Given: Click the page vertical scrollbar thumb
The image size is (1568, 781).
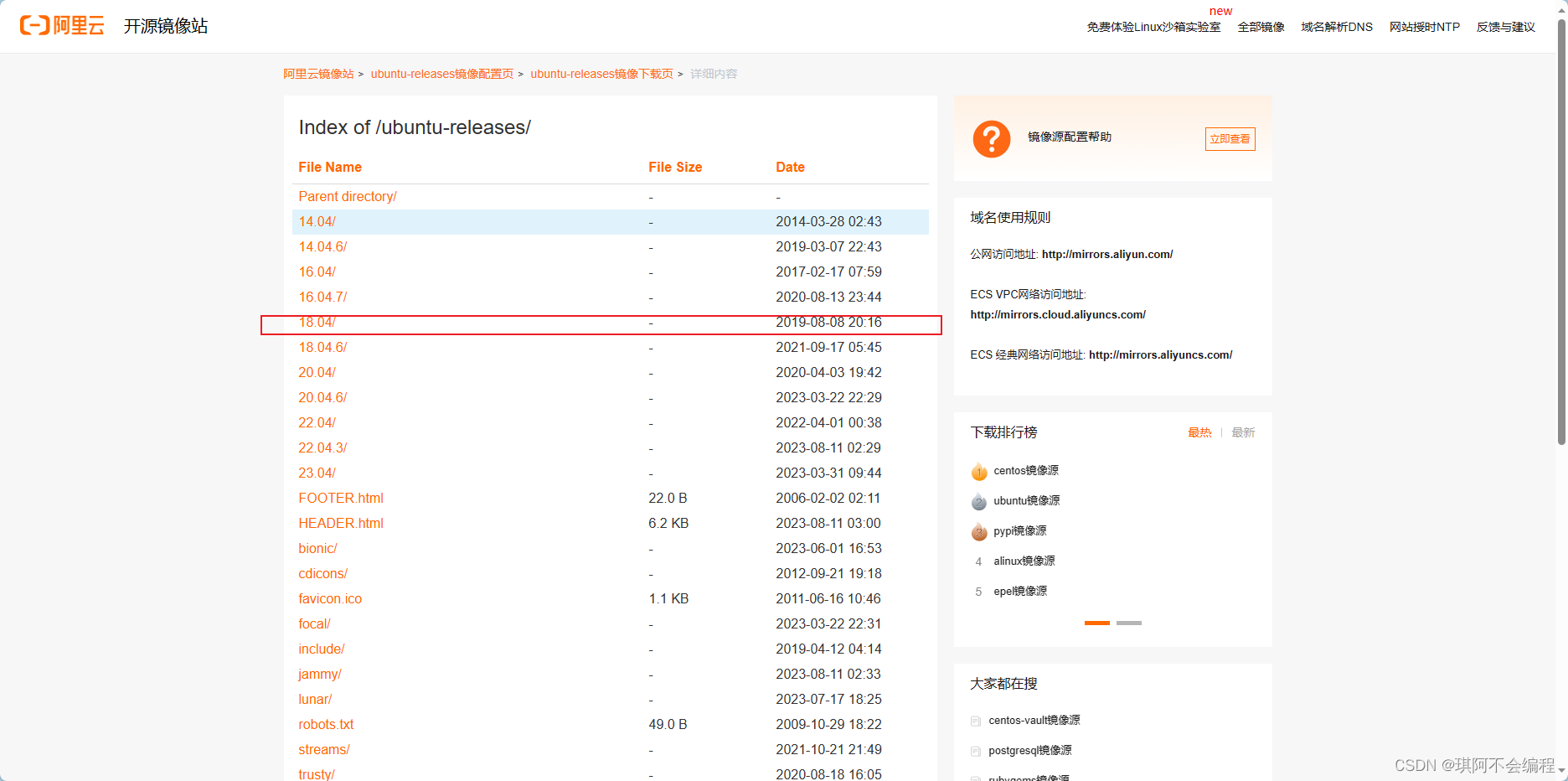Looking at the screenshot, I should [x=1561, y=230].
